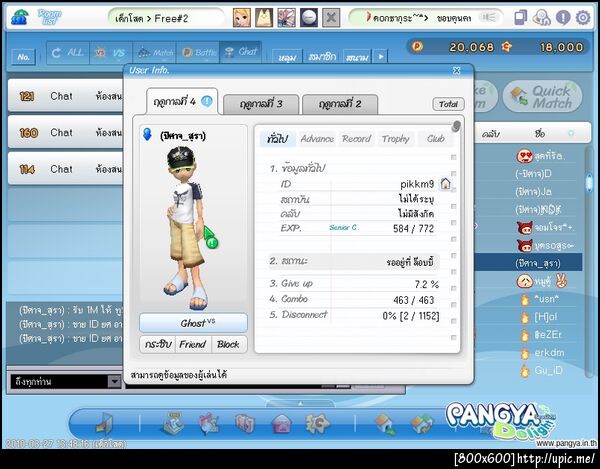Click the exclamation notice icon in top bar

pos(563,18)
